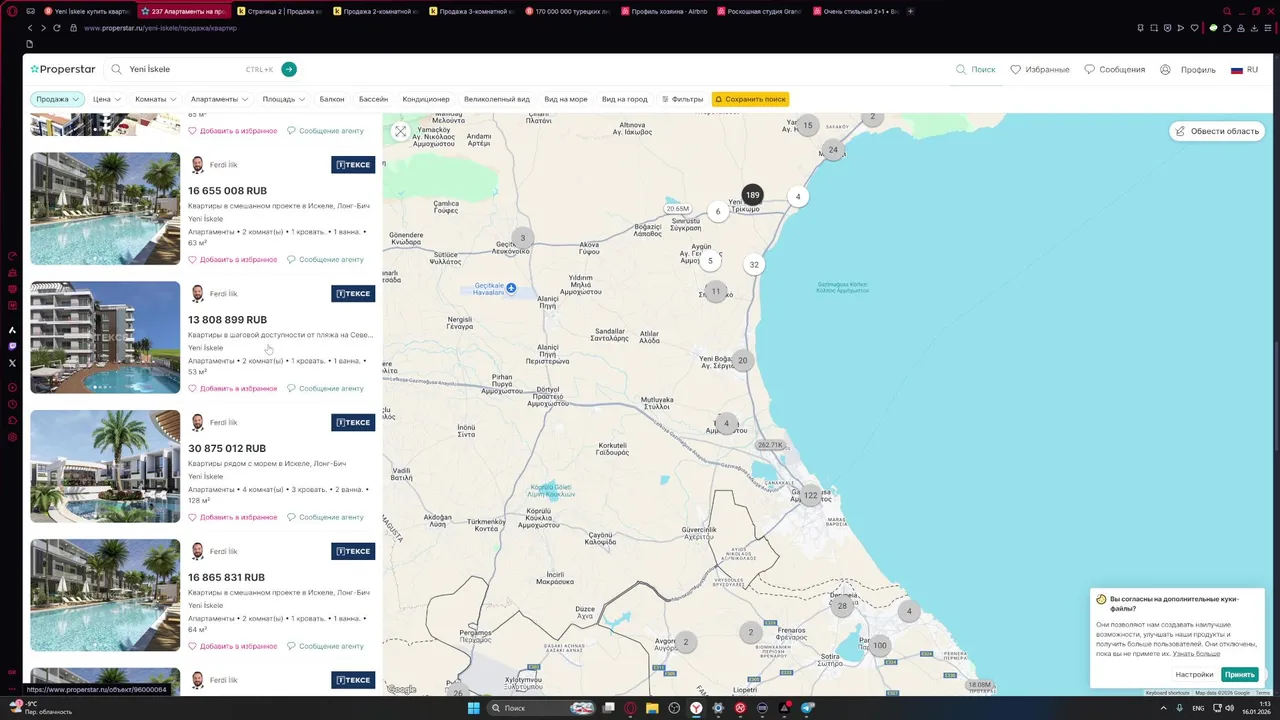This screenshot has height=720, width=1280.
Task: Toggle the Бассейн filter chip
Action: click(373, 99)
